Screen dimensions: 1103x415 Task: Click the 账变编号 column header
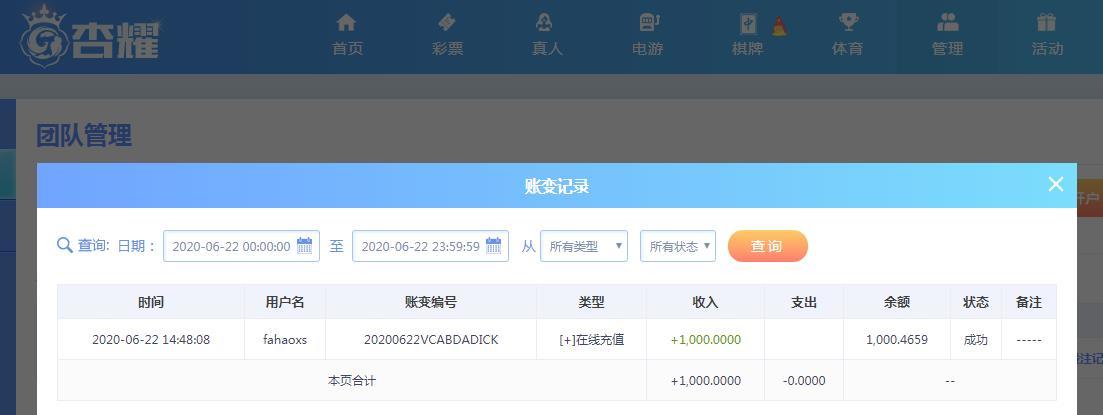pos(431,302)
